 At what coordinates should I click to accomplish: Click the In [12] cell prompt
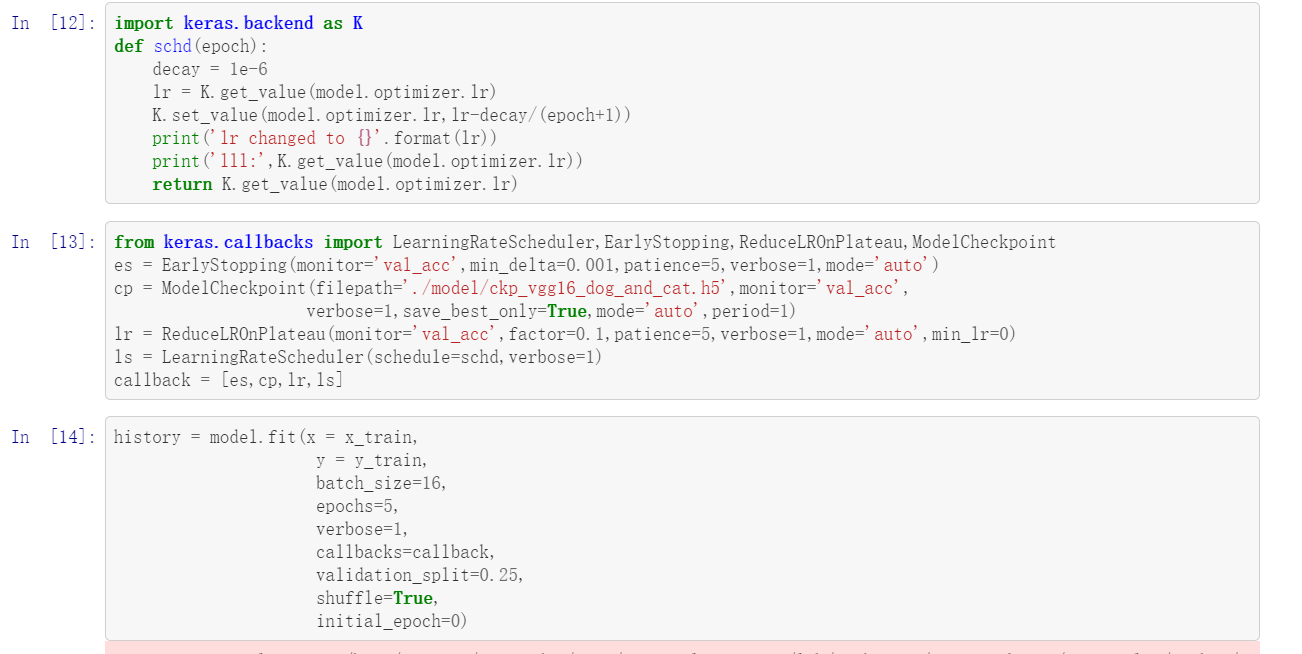coord(53,23)
